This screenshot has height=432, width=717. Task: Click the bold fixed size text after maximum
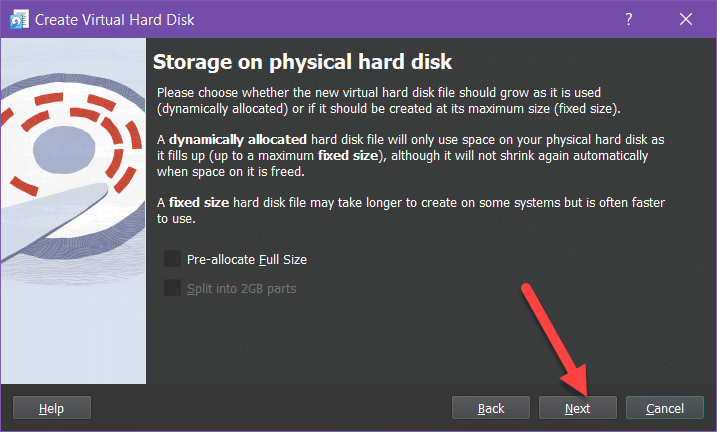(x=347, y=156)
